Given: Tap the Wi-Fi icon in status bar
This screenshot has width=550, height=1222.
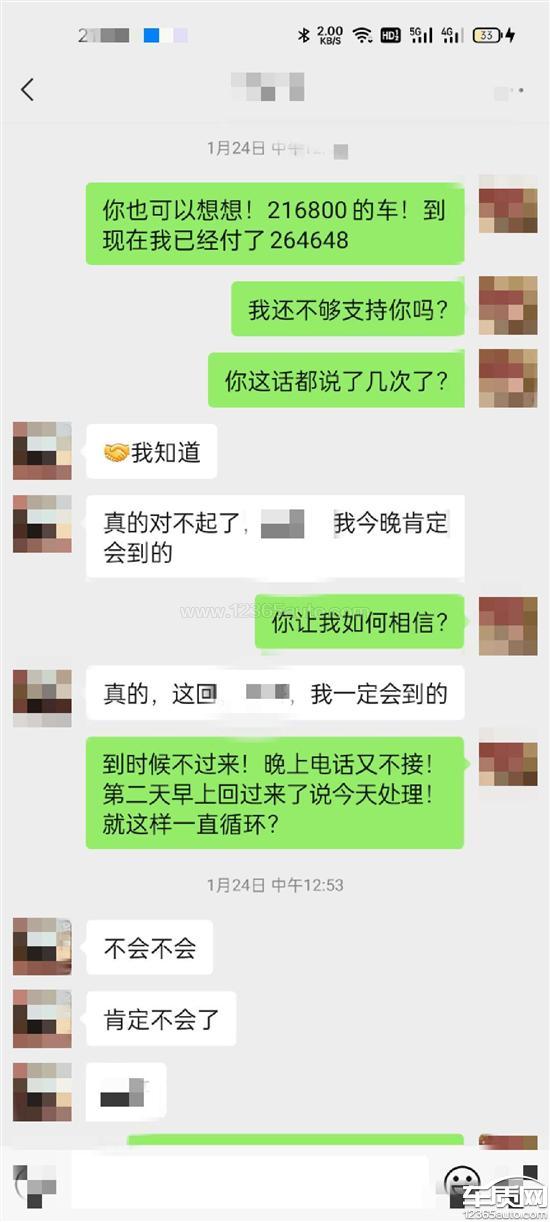Looking at the screenshot, I should click(x=362, y=35).
